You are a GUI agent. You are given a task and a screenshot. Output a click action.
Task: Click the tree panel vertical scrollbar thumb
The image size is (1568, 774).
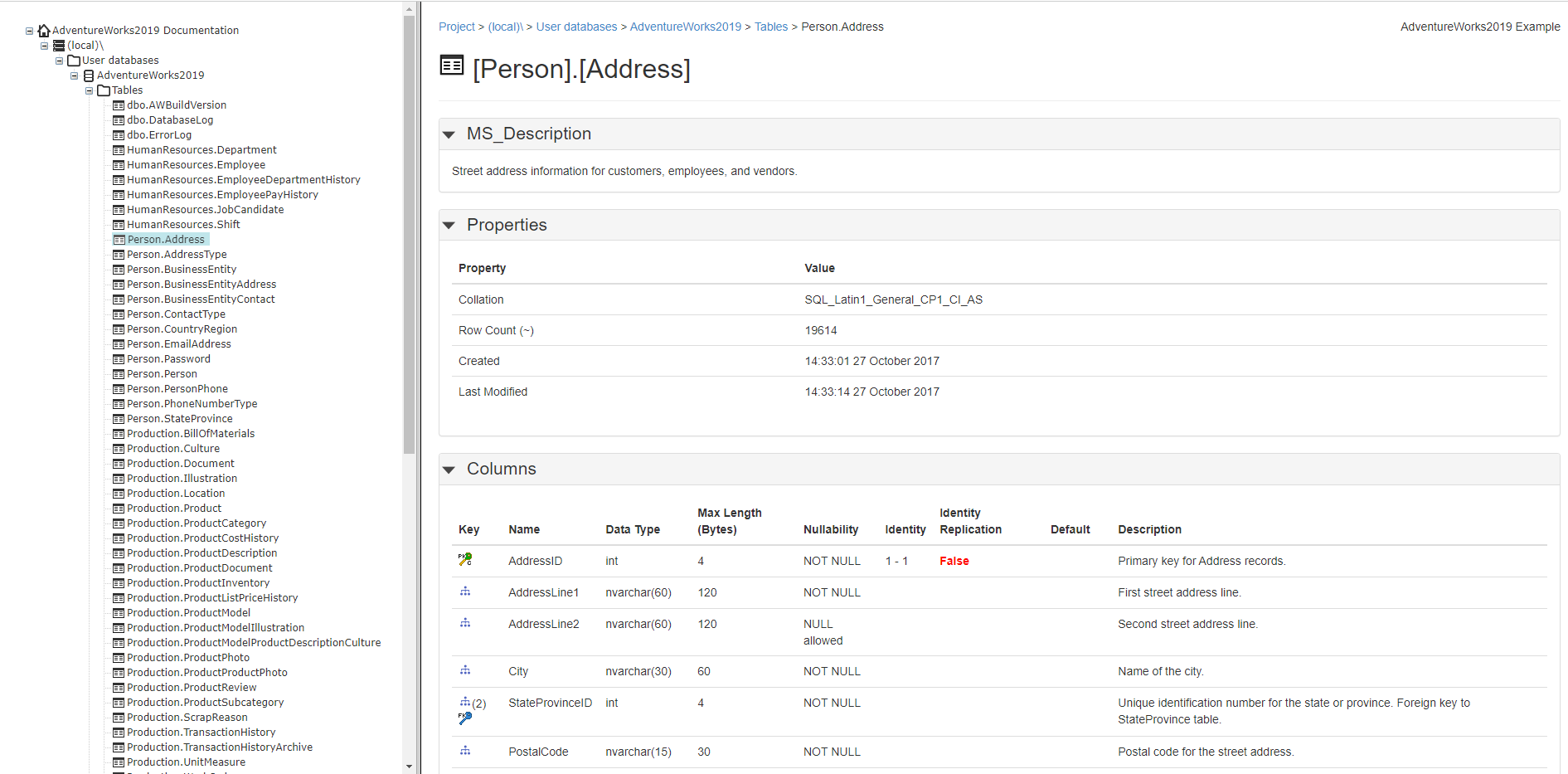tap(409, 235)
